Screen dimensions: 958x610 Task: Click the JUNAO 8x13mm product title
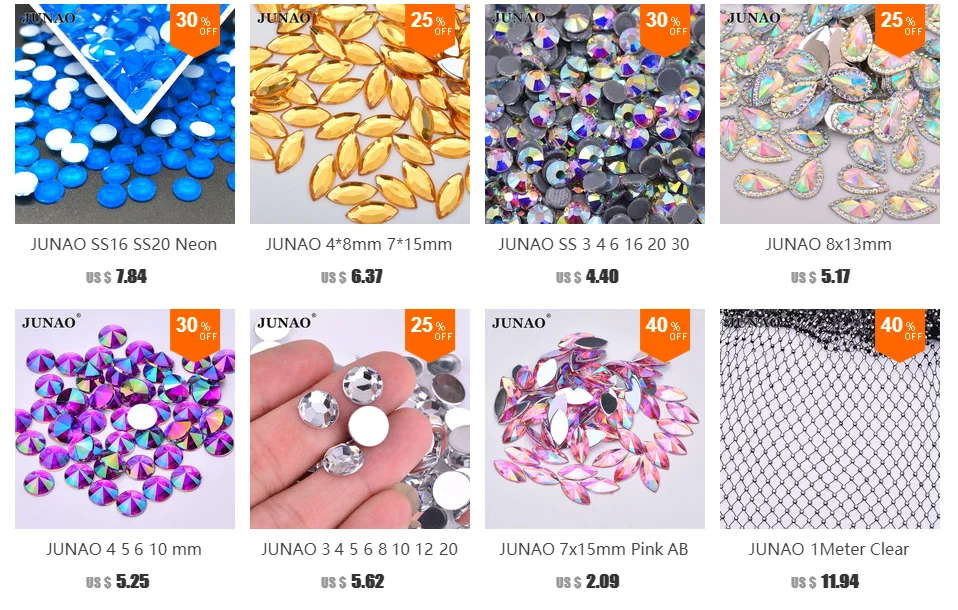828,244
